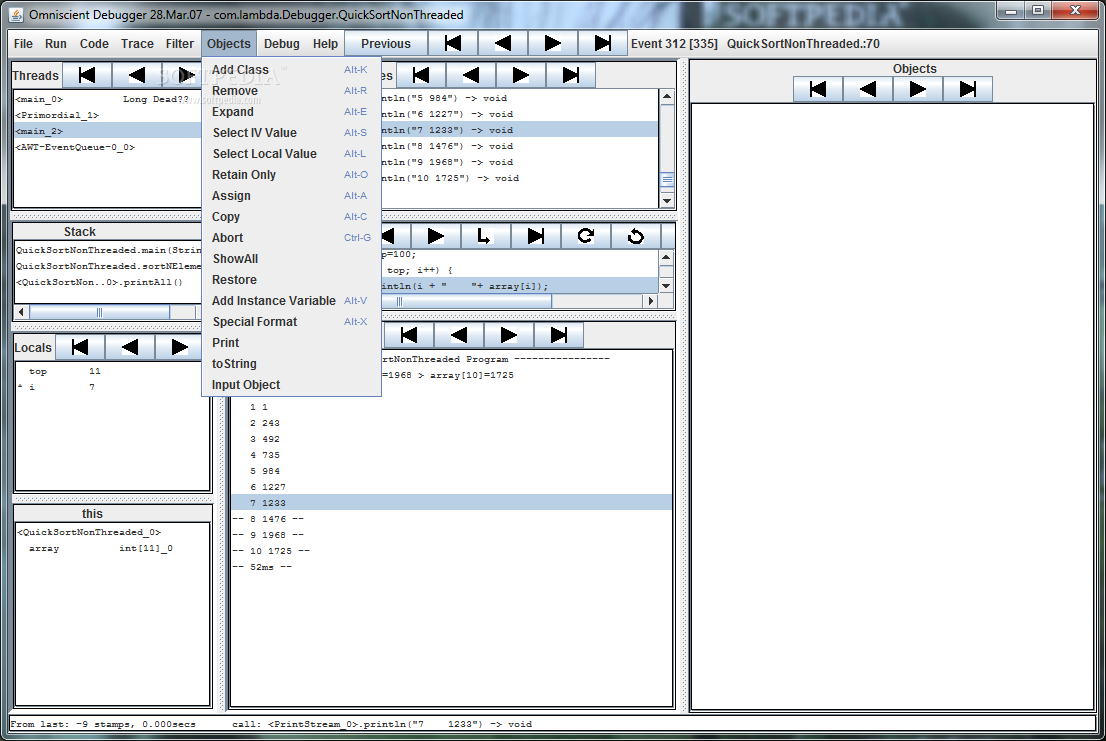
Task: Choose Remove from Objects menu
Action: (291, 91)
